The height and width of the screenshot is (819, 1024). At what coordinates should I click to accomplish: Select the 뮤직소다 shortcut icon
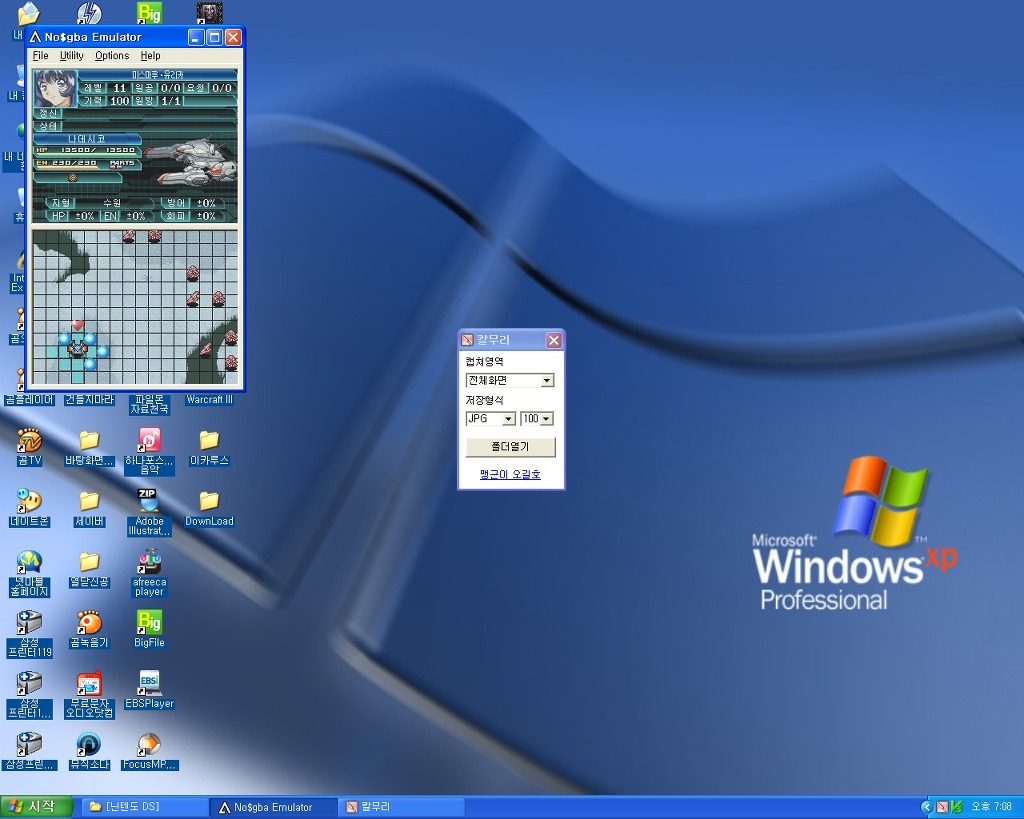(89, 745)
